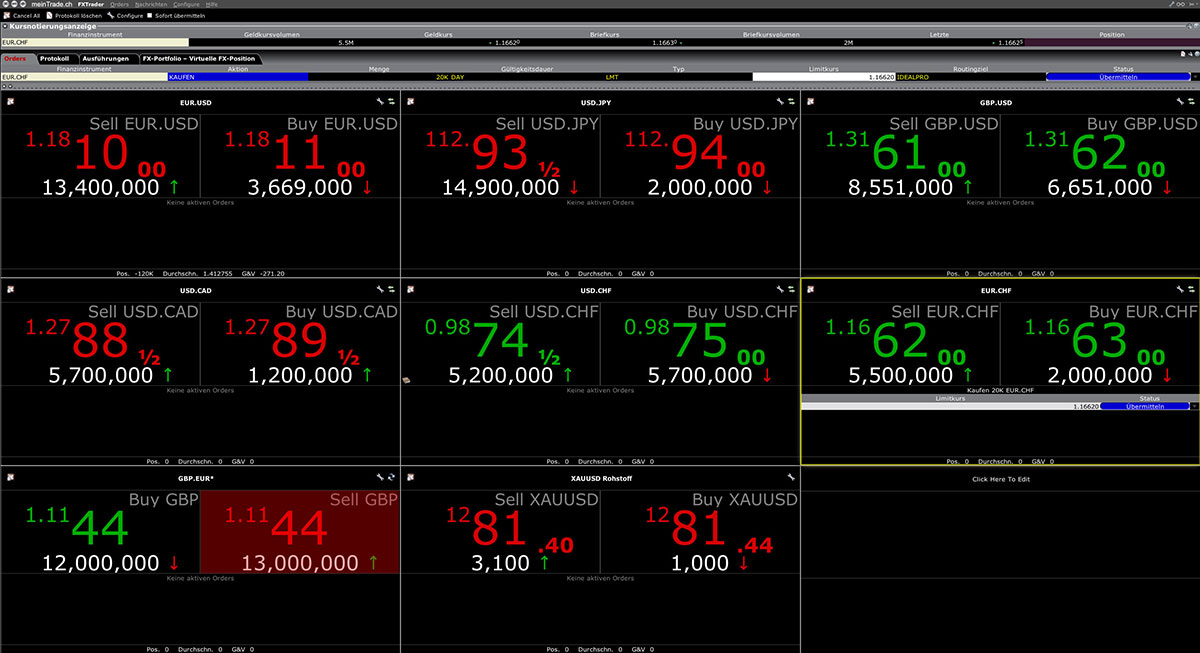Click the Cancel All toolbar button
The width and height of the screenshot is (1200, 653).
point(22,16)
